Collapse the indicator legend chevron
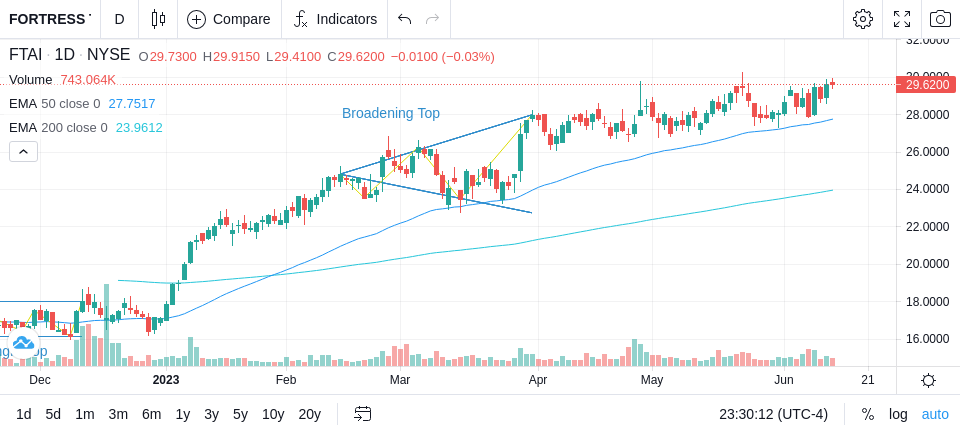960x433 pixels. pos(23,151)
